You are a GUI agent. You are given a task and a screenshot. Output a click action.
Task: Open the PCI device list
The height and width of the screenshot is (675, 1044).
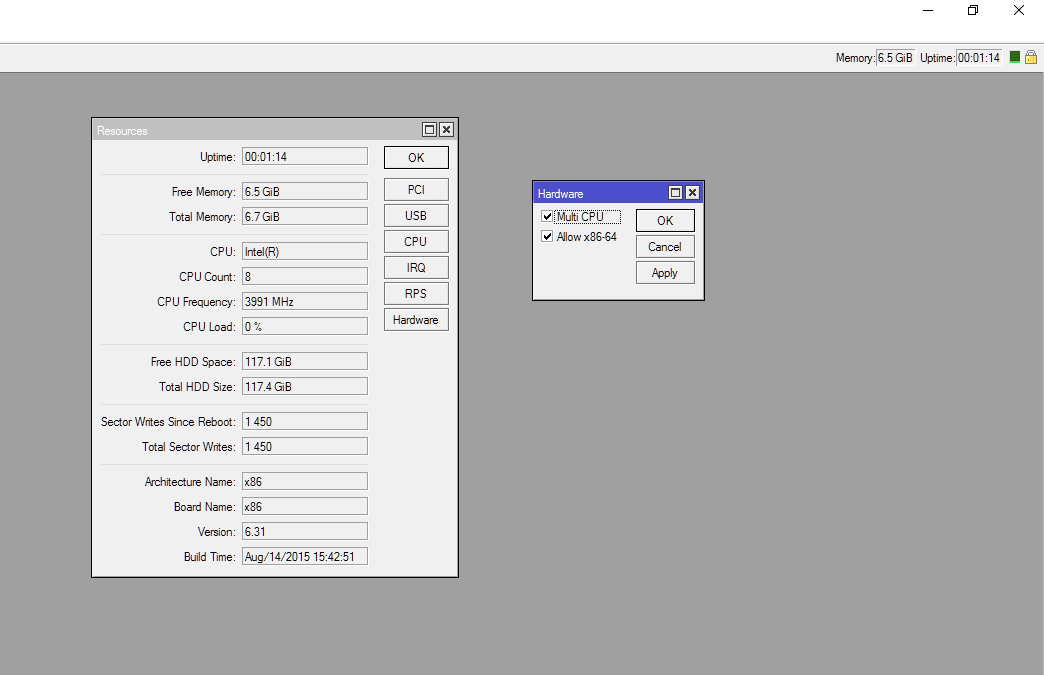[x=416, y=189]
